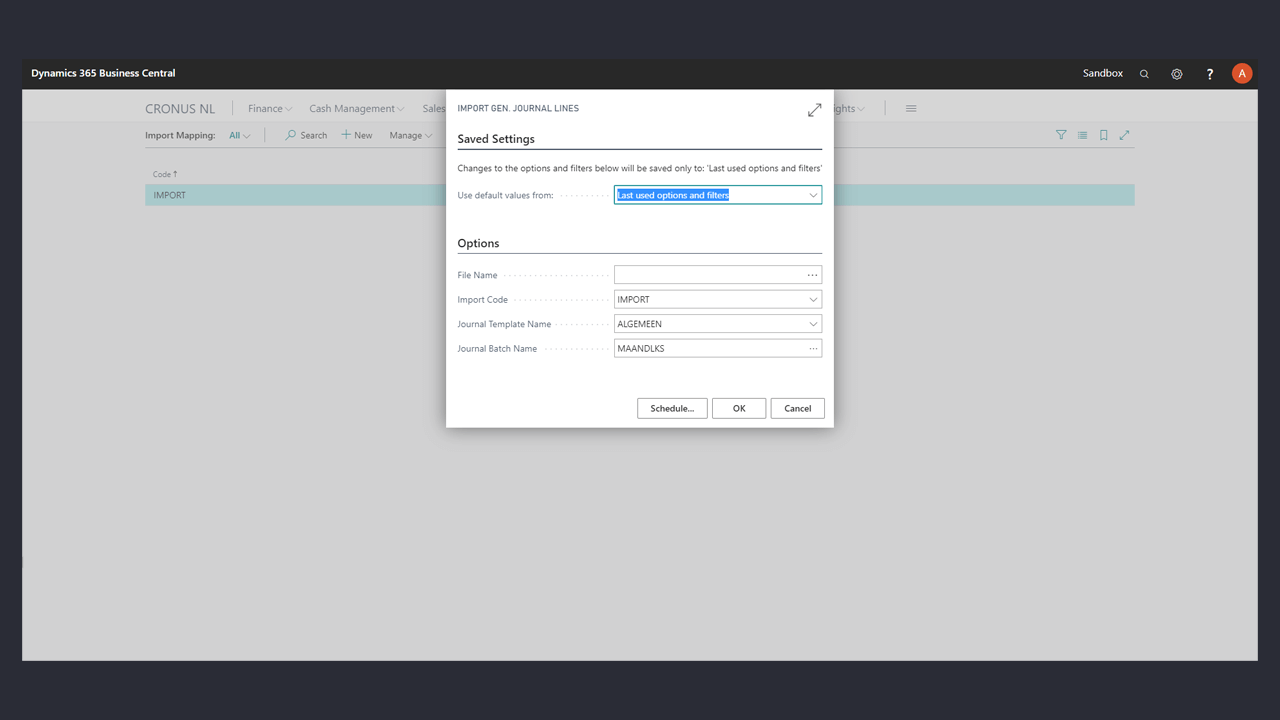Image resolution: width=1280 pixels, height=720 pixels.
Task: Open 'Use default values from' dropdown arrow
Action: (813, 195)
